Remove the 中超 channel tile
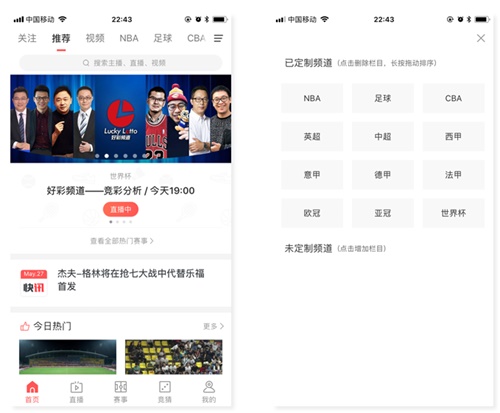 (x=383, y=137)
